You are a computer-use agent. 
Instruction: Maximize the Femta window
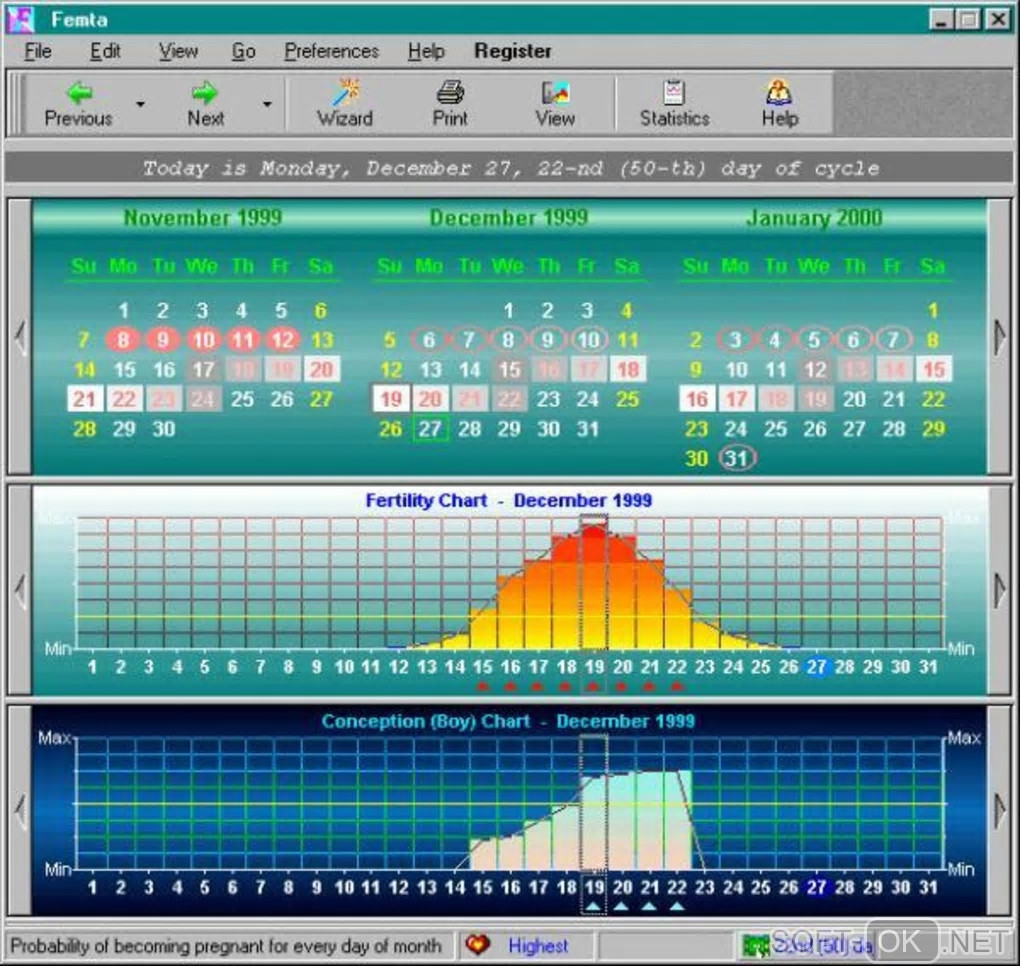(968, 20)
